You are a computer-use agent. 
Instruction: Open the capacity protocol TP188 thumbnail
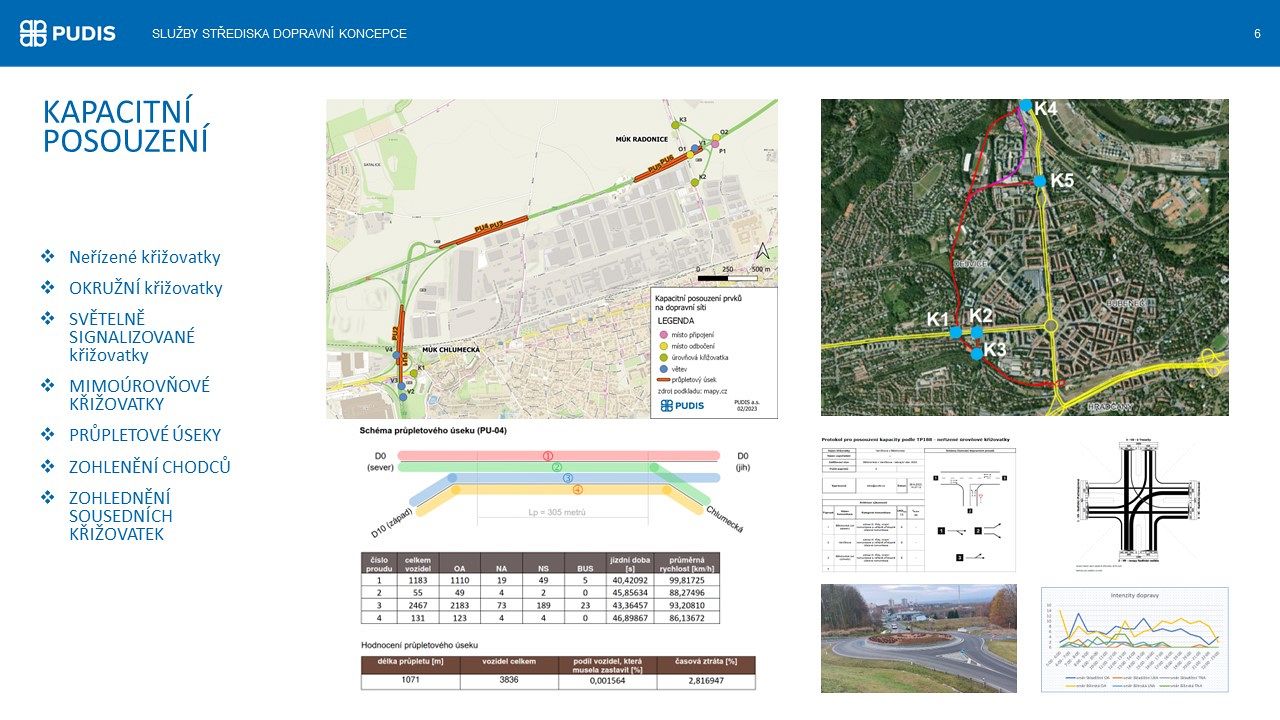tap(918, 504)
